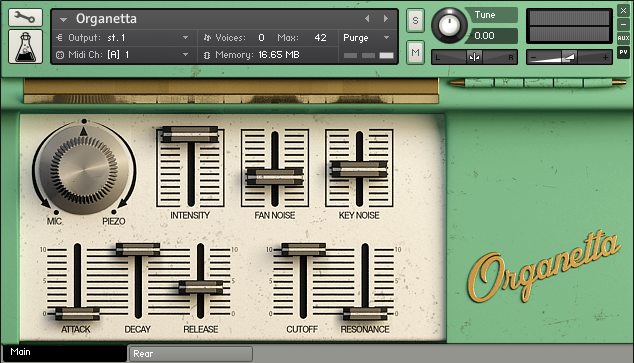Viewport: 634px width, 363px height.
Task: Open the Midi Ch dropdown arrow
Action: (x=185, y=55)
